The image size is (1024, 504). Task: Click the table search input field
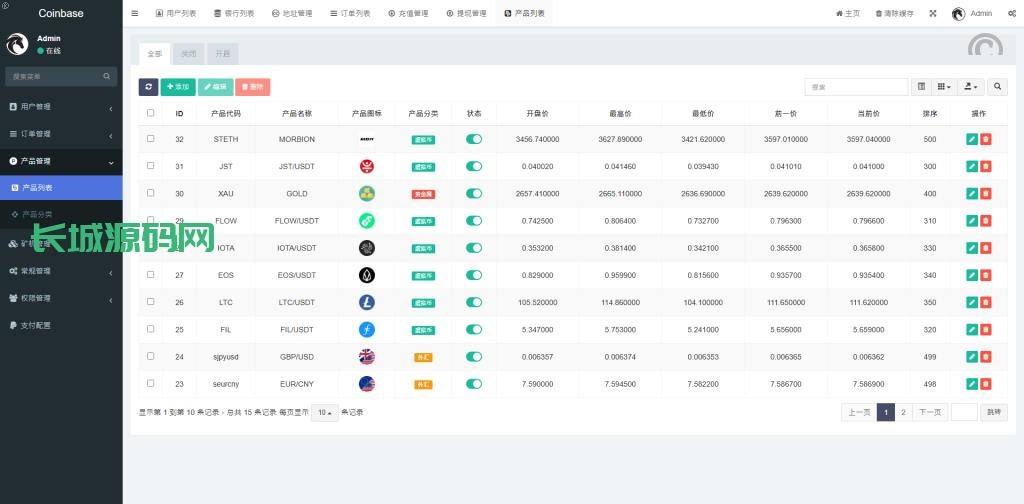click(856, 87)
